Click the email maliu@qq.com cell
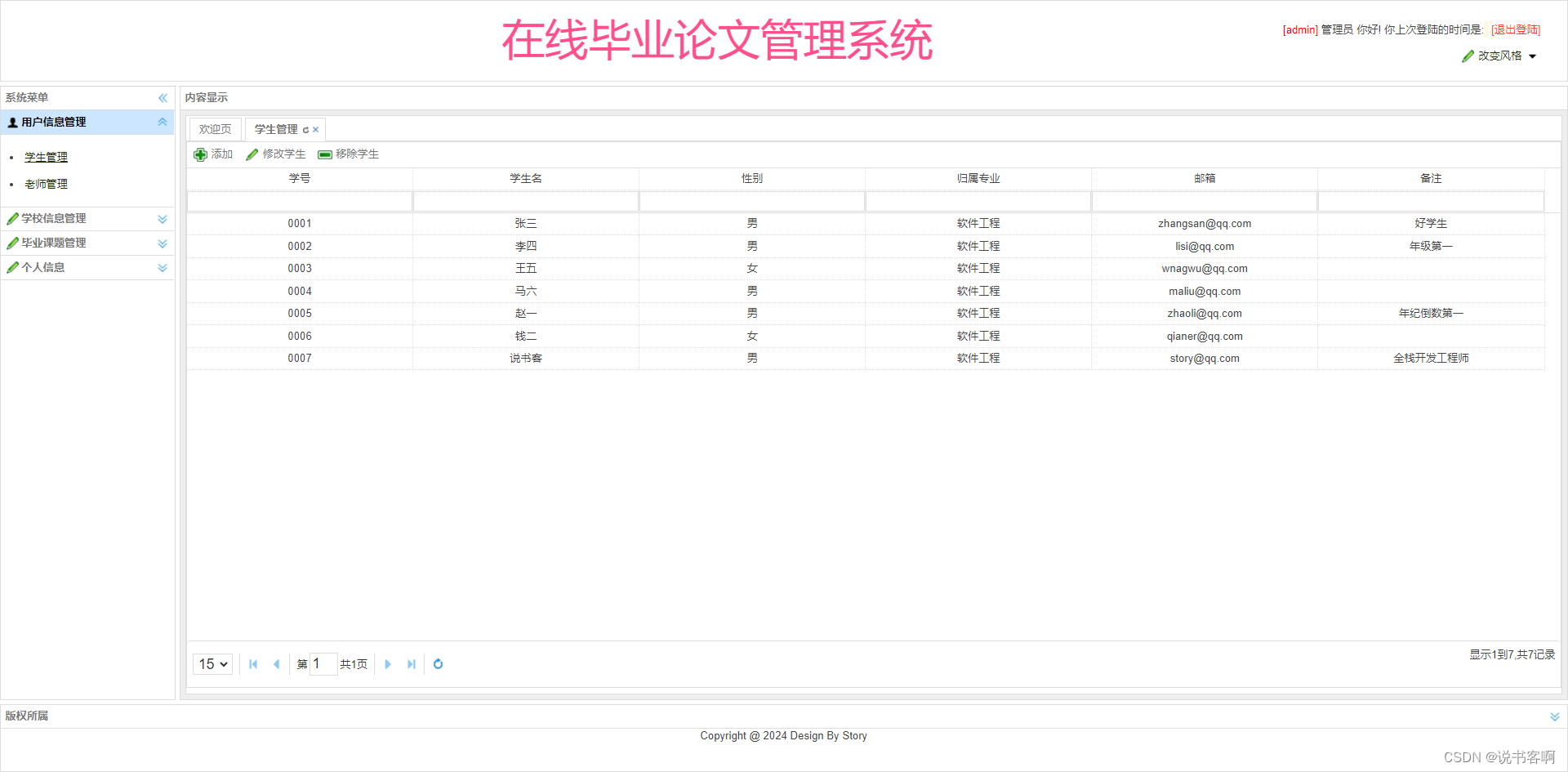This screenshot has height=772, width=1568. 1205,292
